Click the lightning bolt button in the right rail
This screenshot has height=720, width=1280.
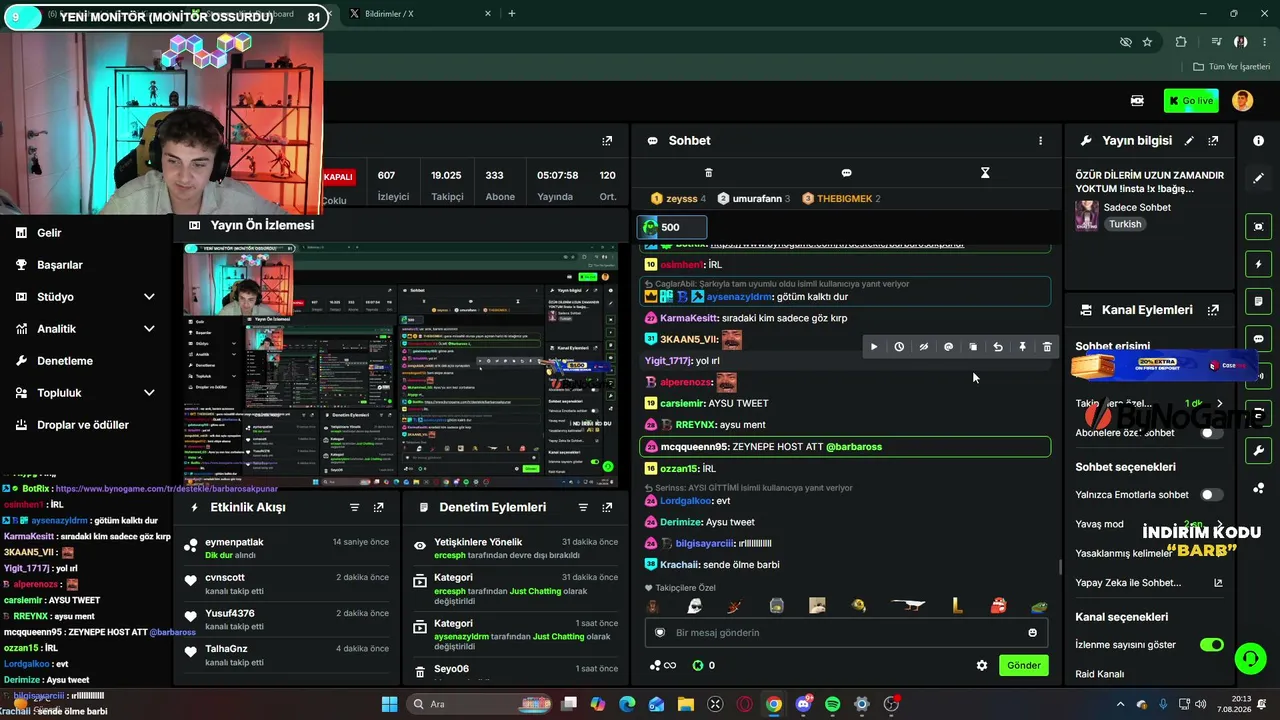pos(1258,264)
